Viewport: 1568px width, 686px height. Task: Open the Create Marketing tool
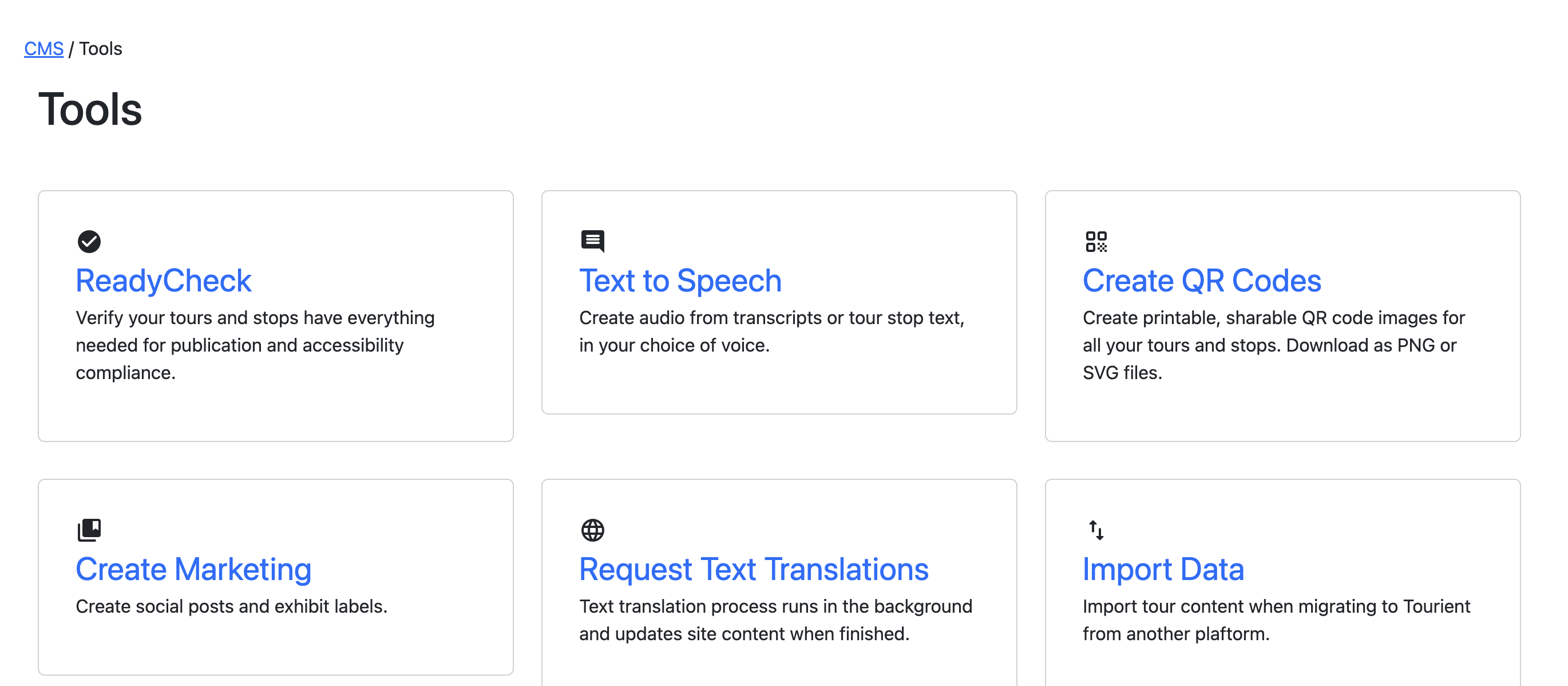pos(193,570)
